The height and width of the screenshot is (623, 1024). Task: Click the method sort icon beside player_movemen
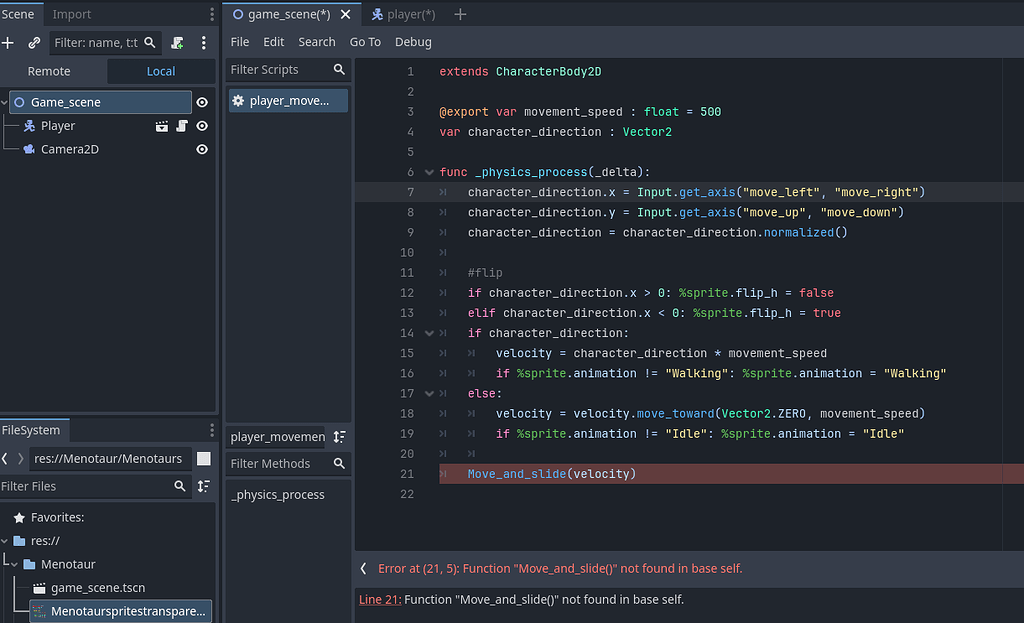click(338, 437)
